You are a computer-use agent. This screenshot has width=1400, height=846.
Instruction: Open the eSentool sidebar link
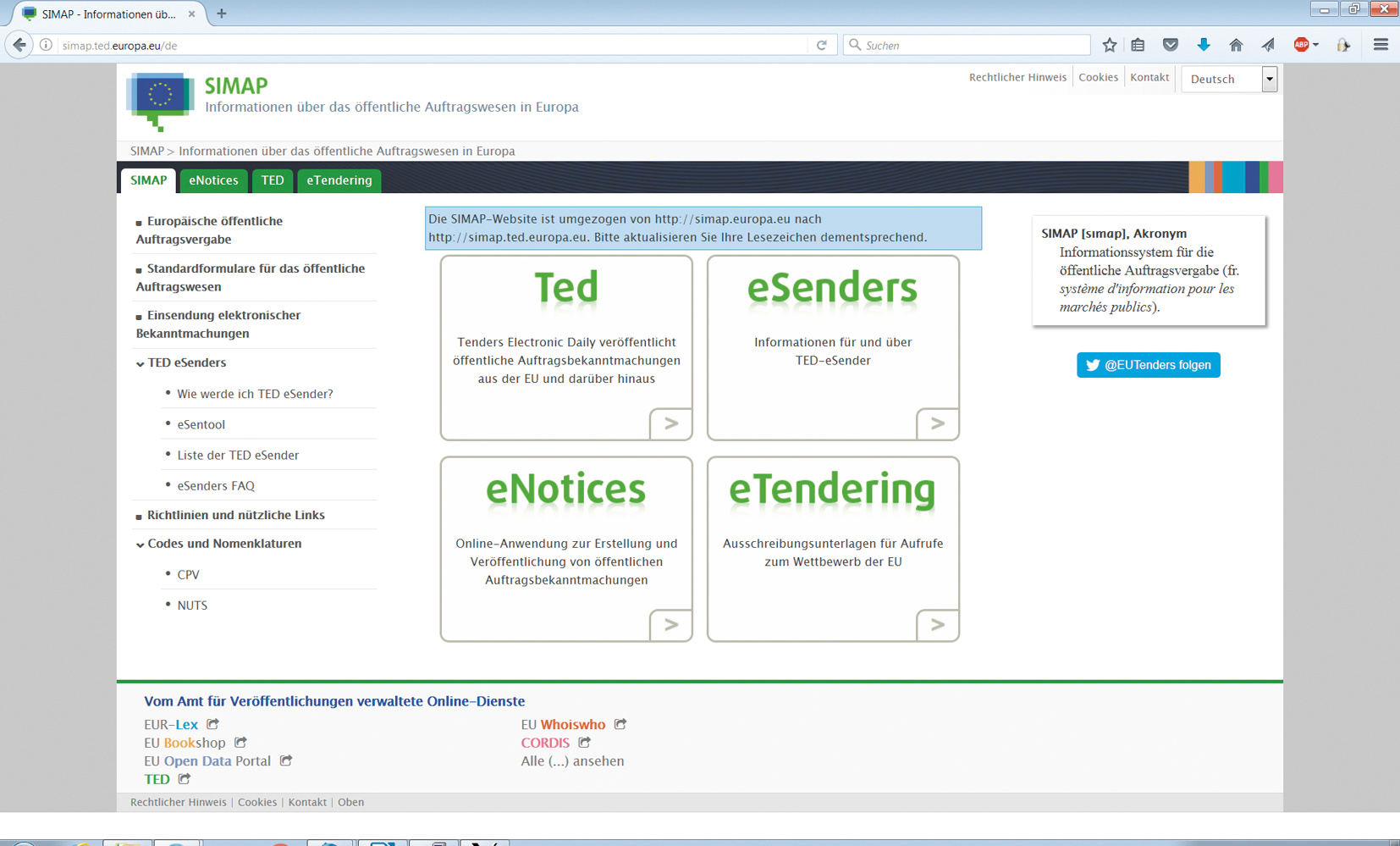pyautogui.click(x=201, y=424)
